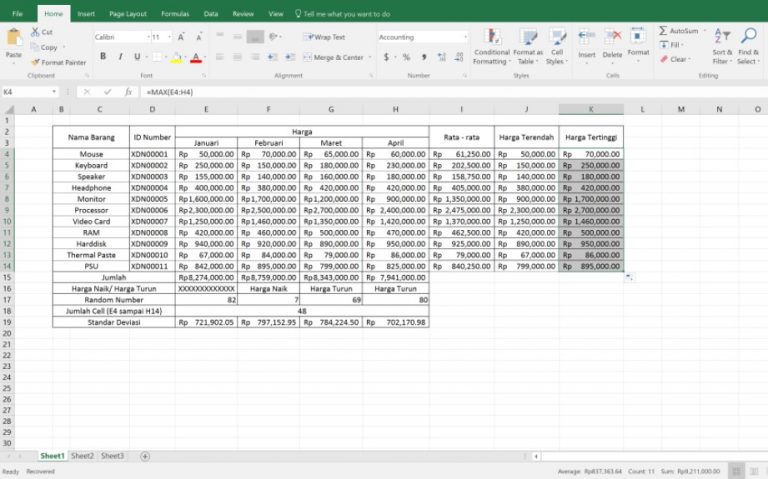Click the Insert Function fx icon
Image resolution: width=768 pixels, height=479 pixels.
click(x=128, y=92)
